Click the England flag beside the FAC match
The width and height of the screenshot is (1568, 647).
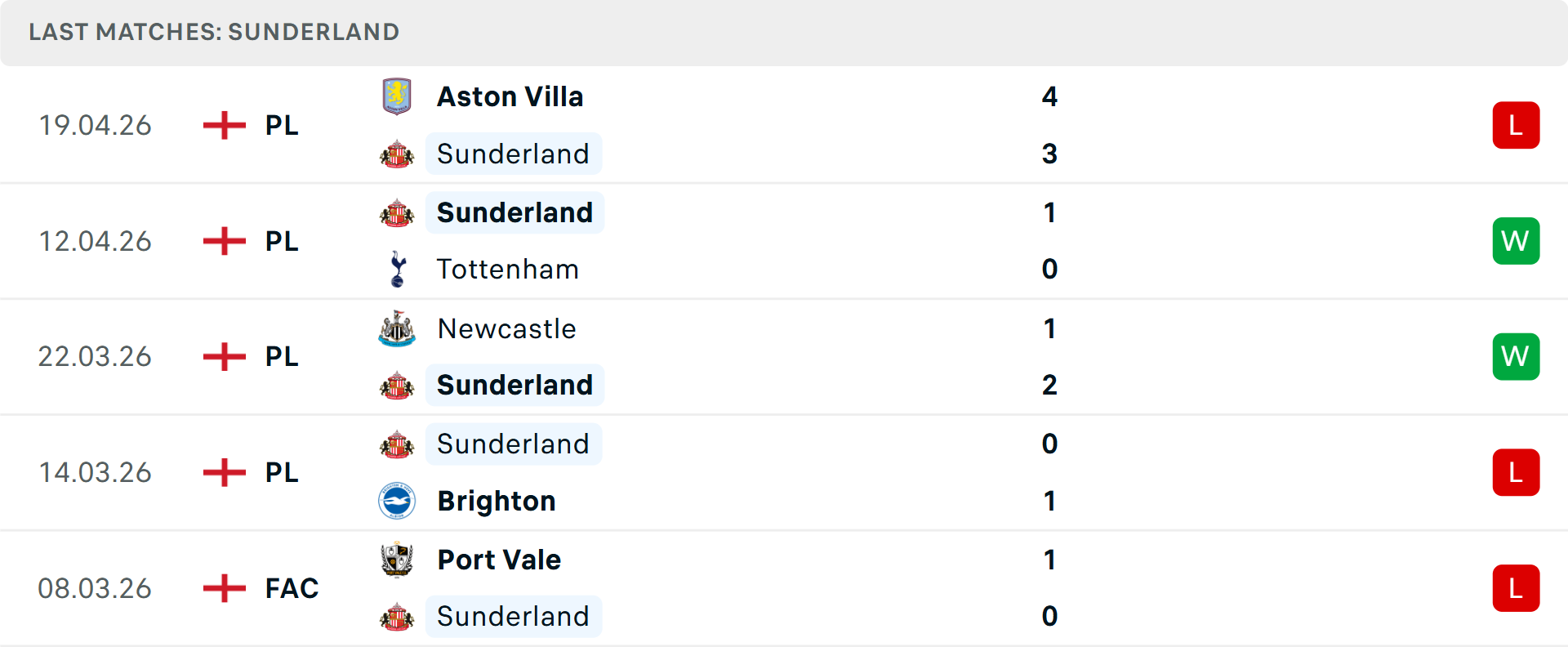(223, 588)
